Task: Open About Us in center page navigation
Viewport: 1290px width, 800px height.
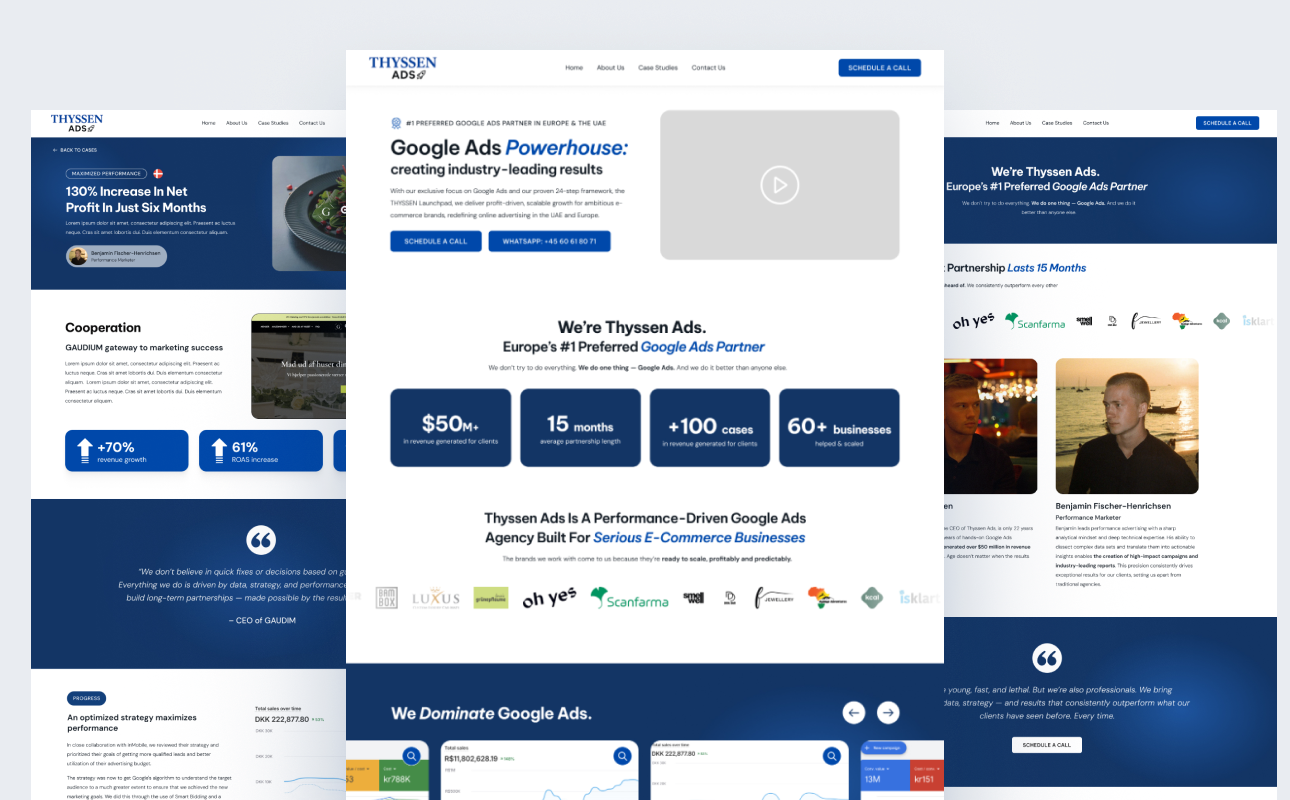Action: (x=610, y=68)
